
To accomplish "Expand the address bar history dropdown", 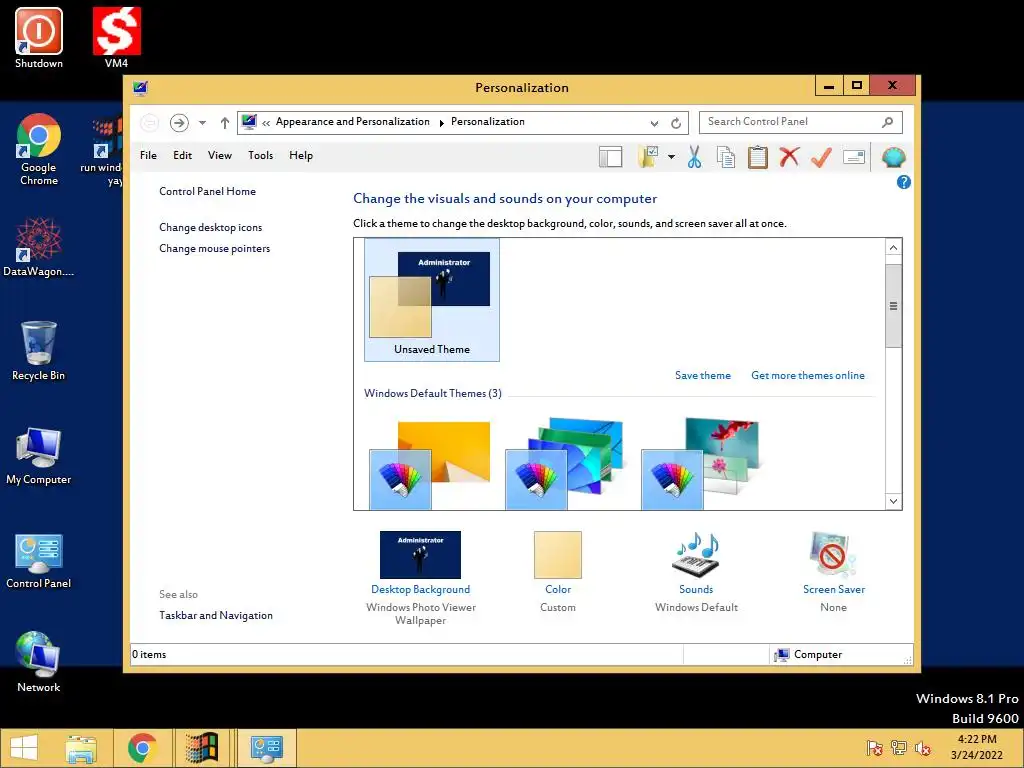I will 654,123.
